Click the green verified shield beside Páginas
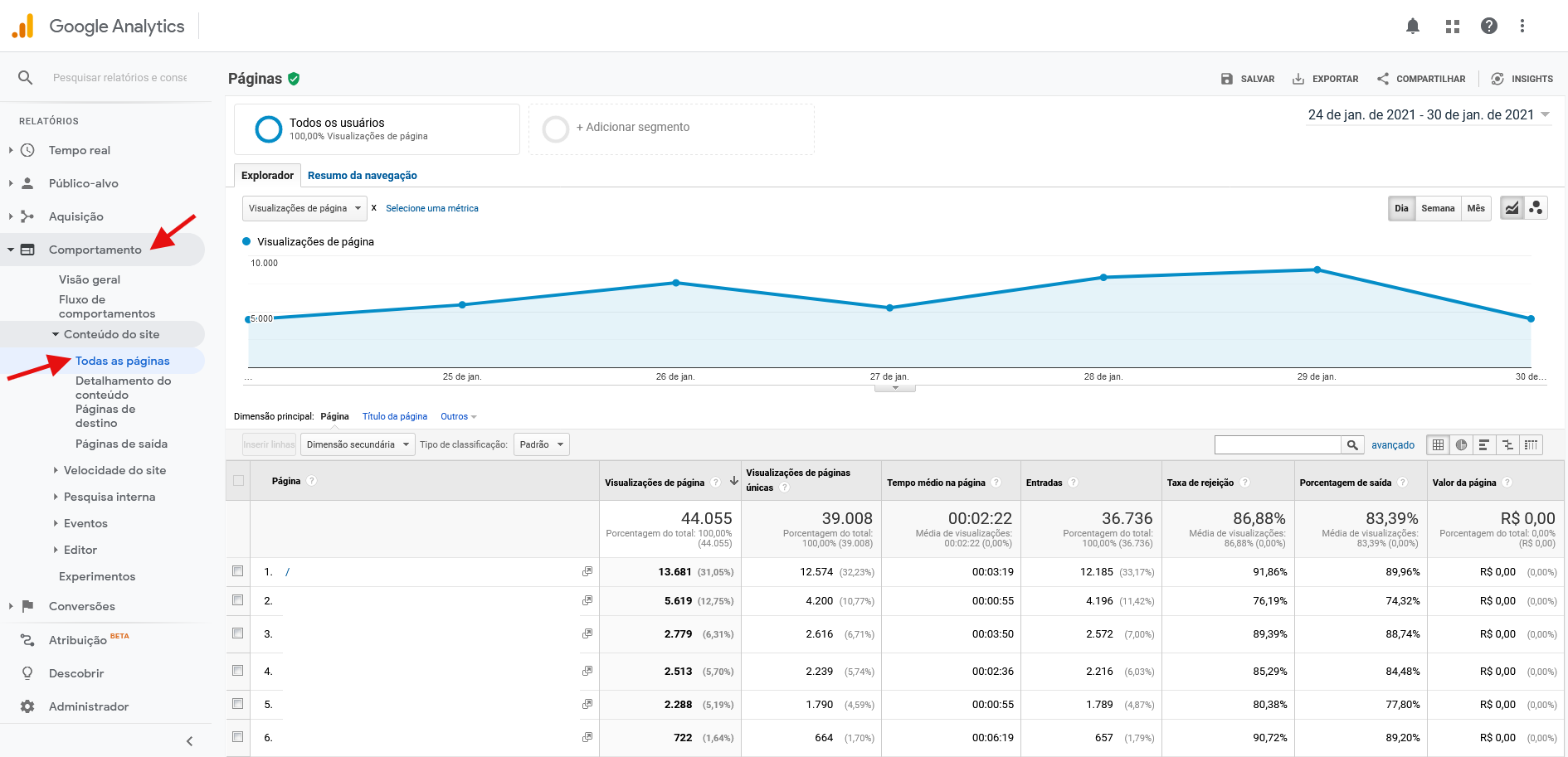The image size is (1568, 757). tap(294, 79)
